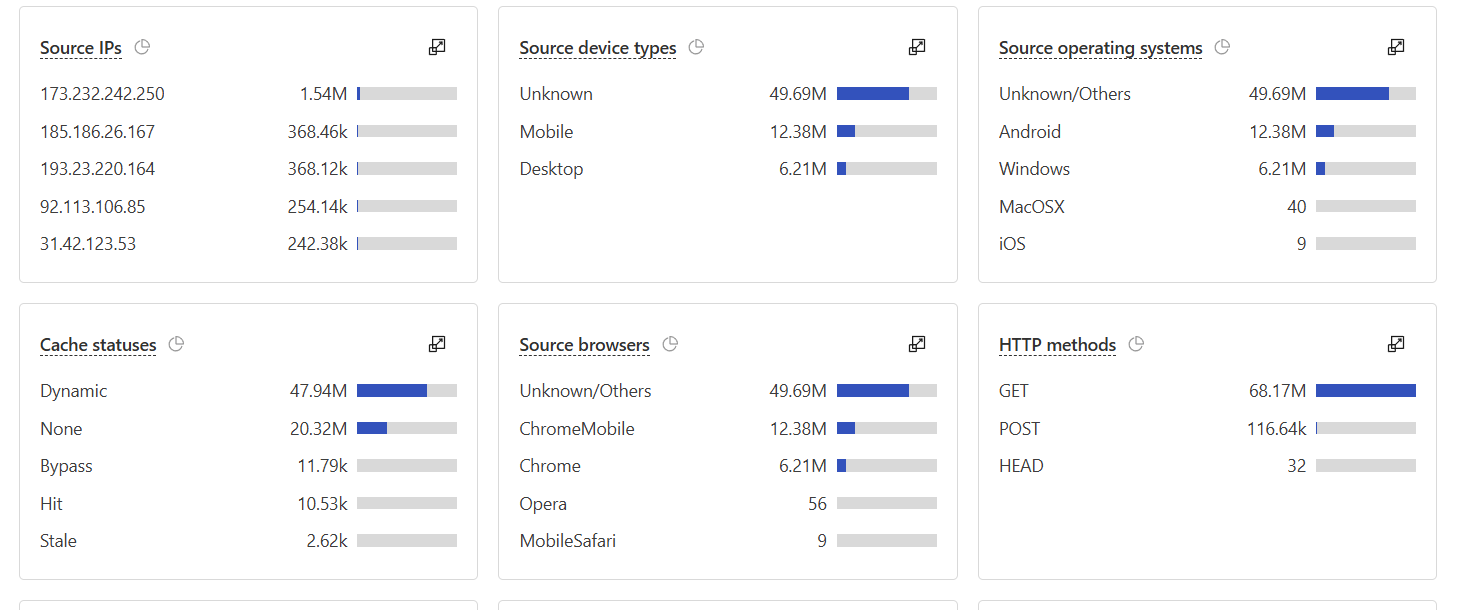The width and height of the screenshot is (1462, 610).
Task: Select the ChromeMobile browser row
Action: point(577,429)
